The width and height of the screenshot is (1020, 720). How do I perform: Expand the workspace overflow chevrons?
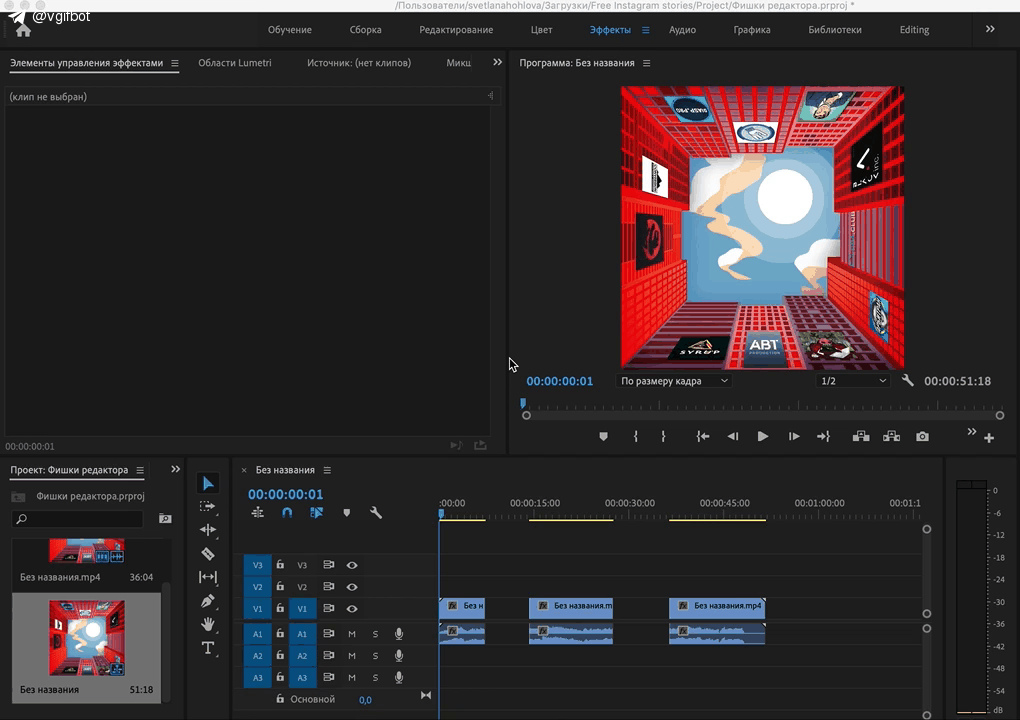point(989,29)
